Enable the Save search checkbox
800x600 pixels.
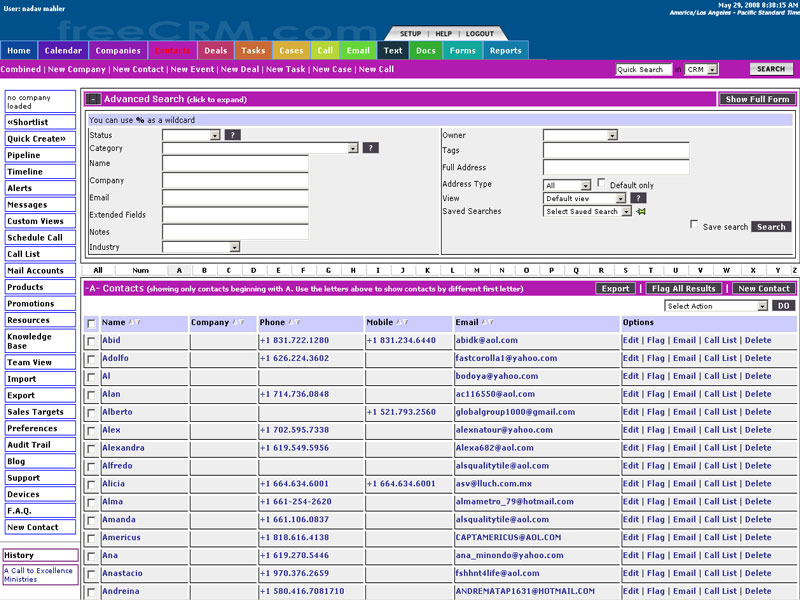click(x=694, y=224)
